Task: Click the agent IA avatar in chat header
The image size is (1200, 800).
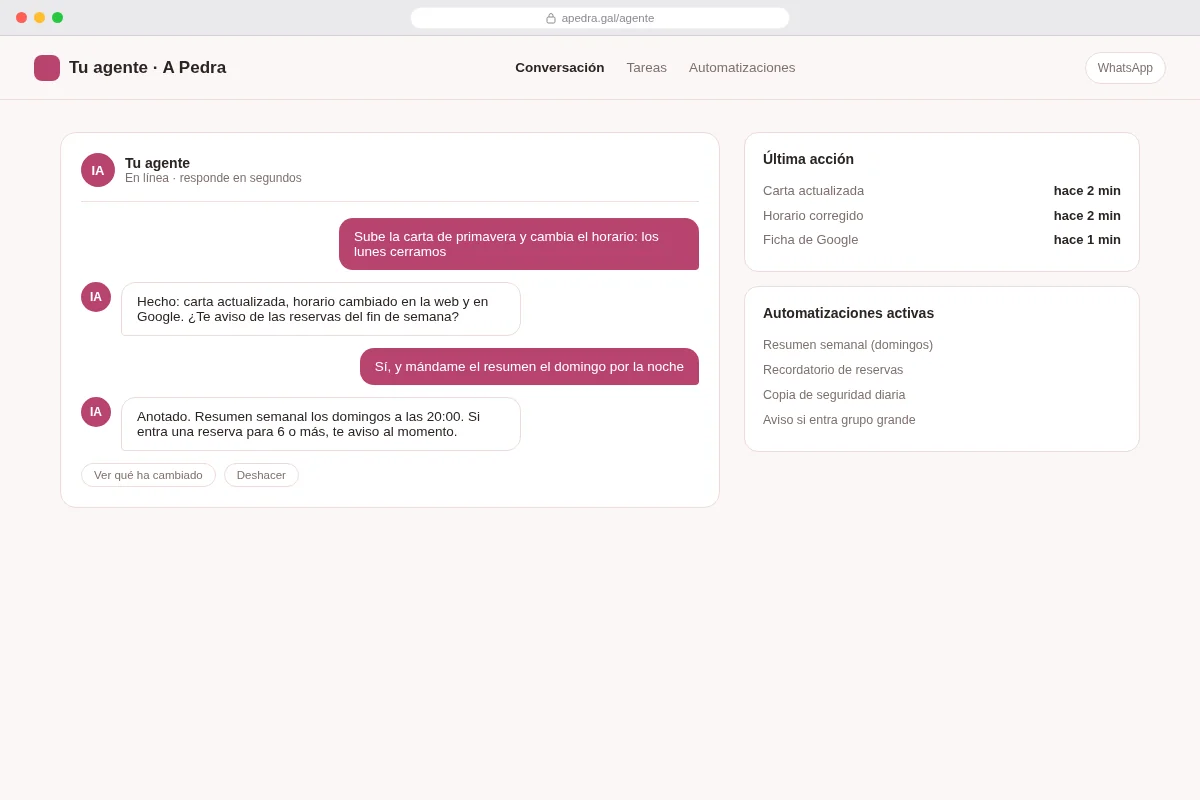Action: pos(98,170)
